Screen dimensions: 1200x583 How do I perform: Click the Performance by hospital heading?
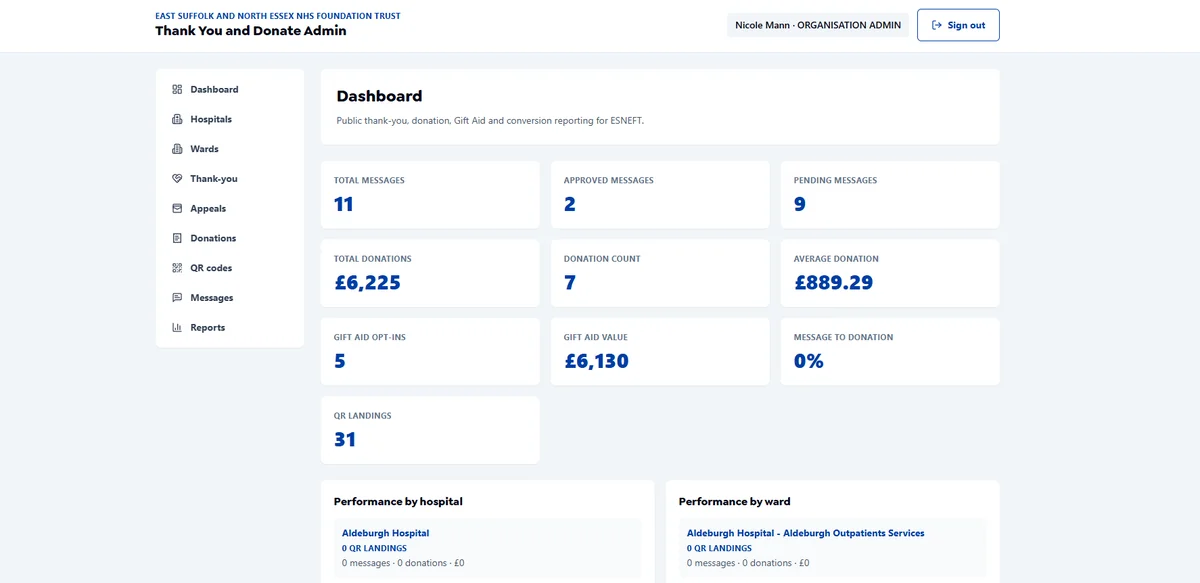398,502
